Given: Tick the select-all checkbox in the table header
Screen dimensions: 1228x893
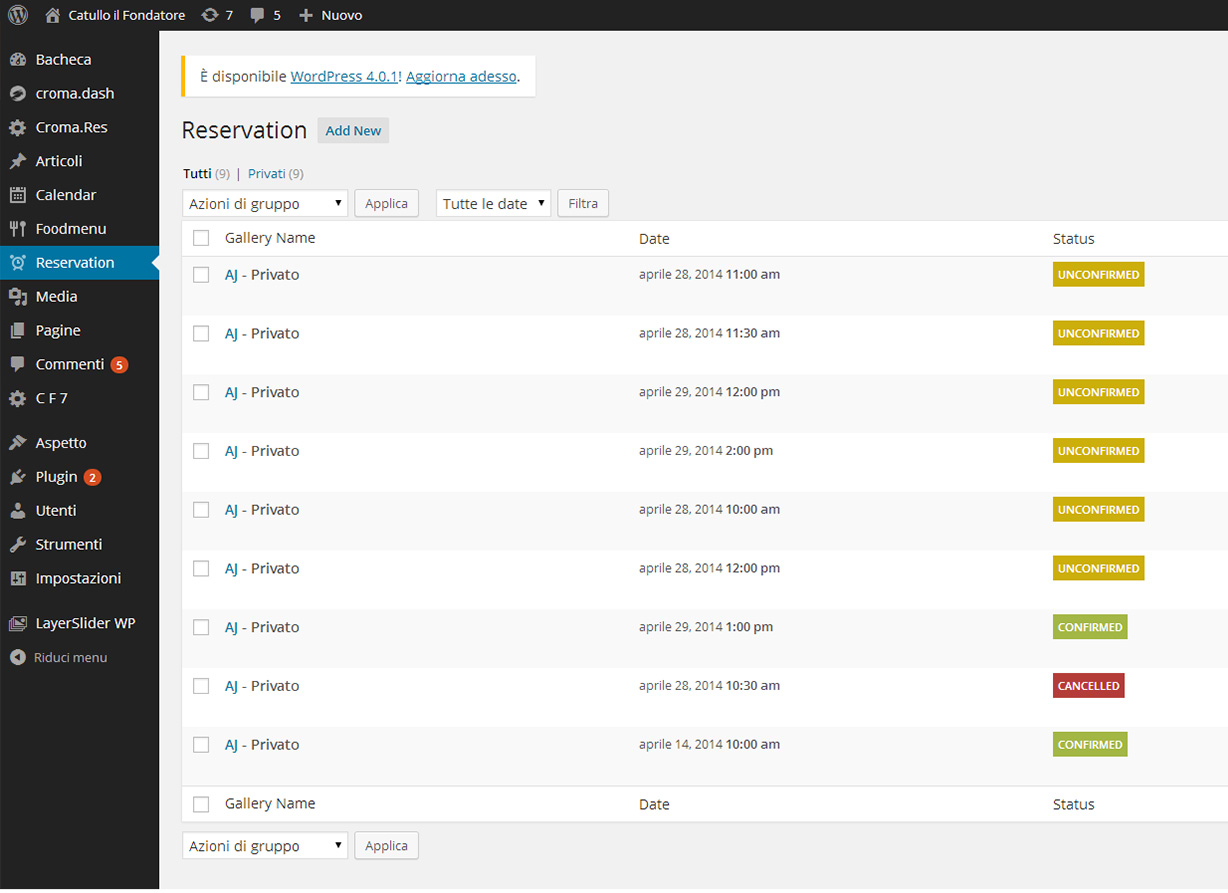Looking at the screenshot, I should pos(201,238).
